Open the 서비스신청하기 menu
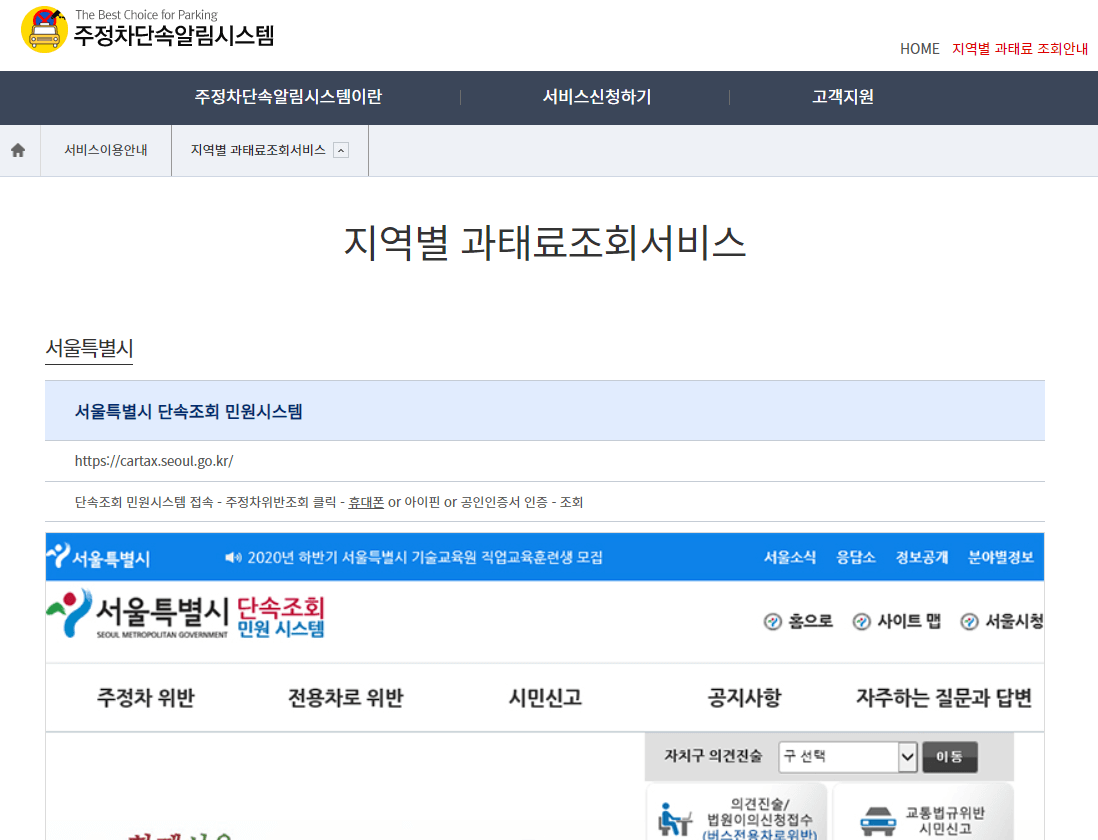 [x=595, y=97]
